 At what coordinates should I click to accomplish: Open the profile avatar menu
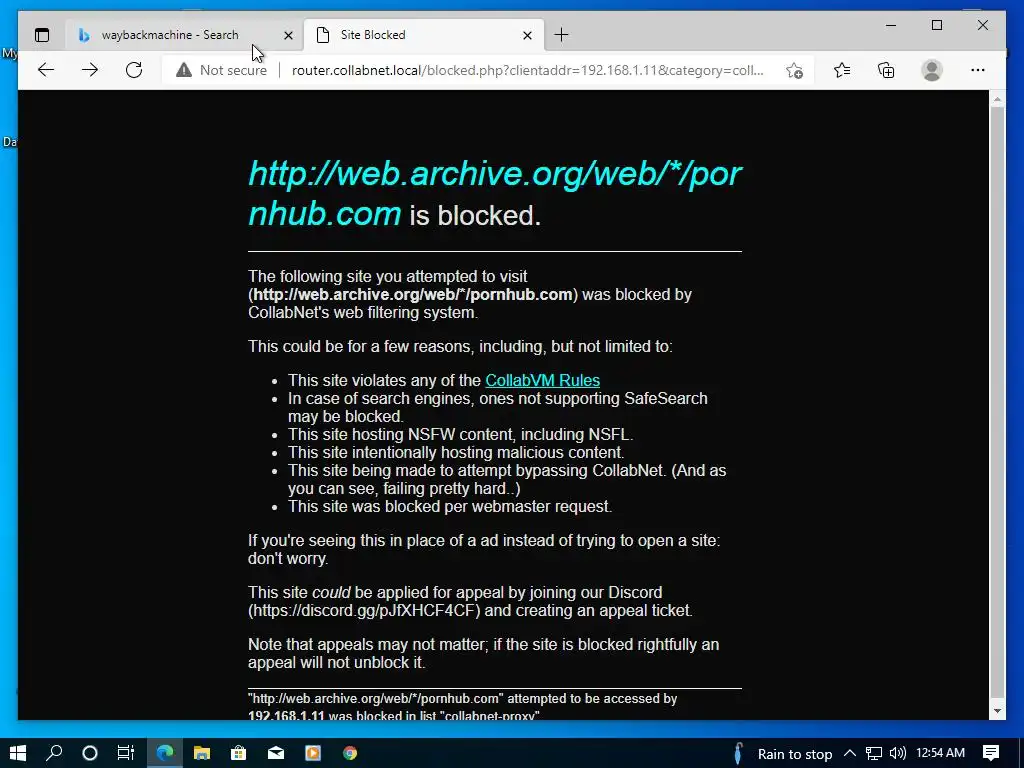click(x=932, y=70)
